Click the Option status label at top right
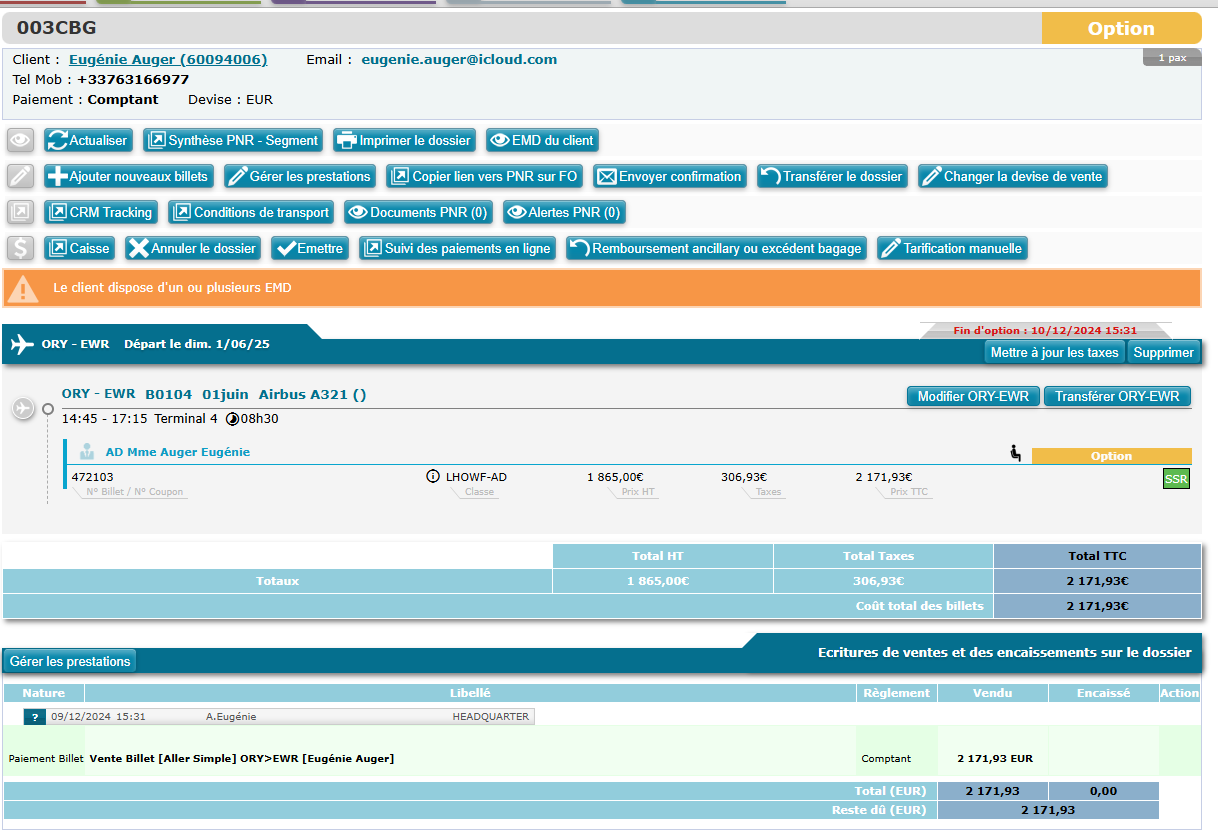This screenshot has height=834, width=1218. coord(1121,29)
